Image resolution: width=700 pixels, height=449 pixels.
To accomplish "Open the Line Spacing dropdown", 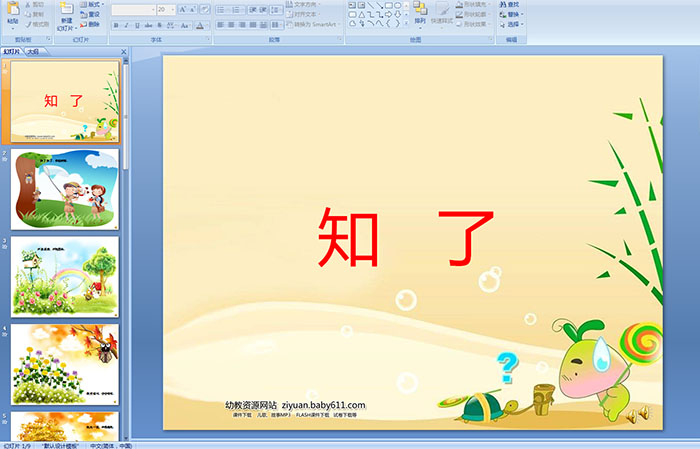I will (x=276, y=9).
